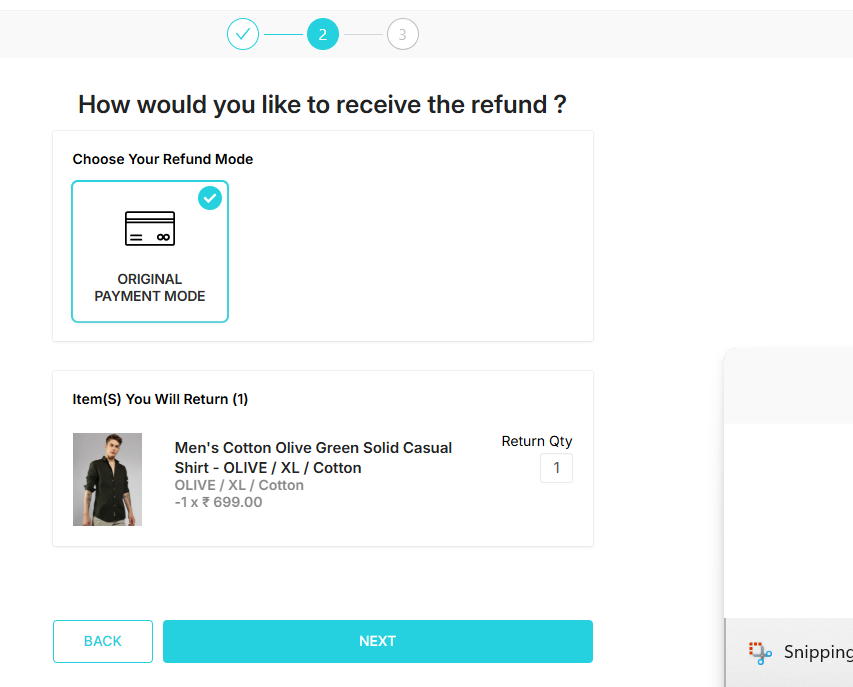
Task: Select step 2 in progress indicator
Action: 323,35
